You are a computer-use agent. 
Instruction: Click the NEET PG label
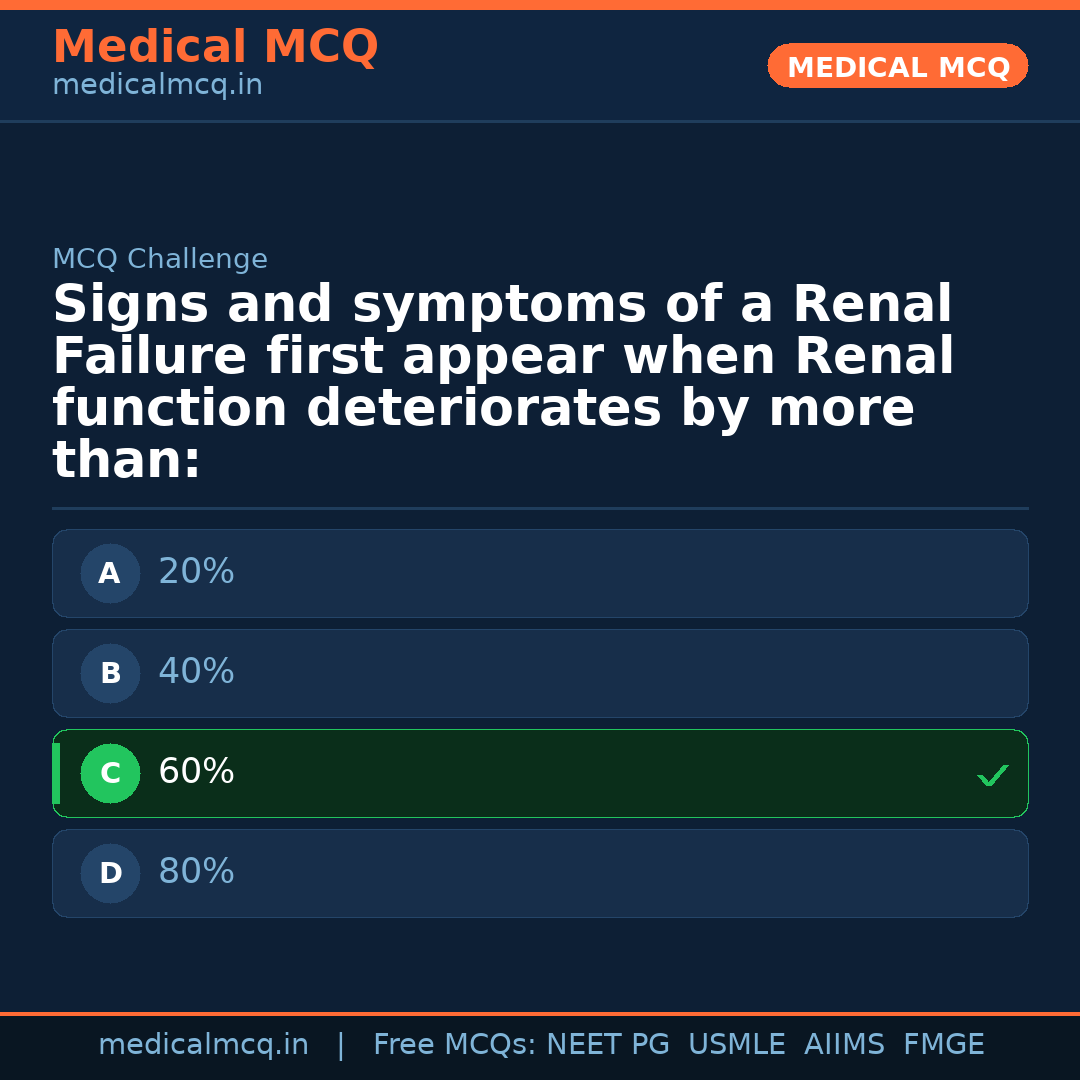click(607, 1043)
